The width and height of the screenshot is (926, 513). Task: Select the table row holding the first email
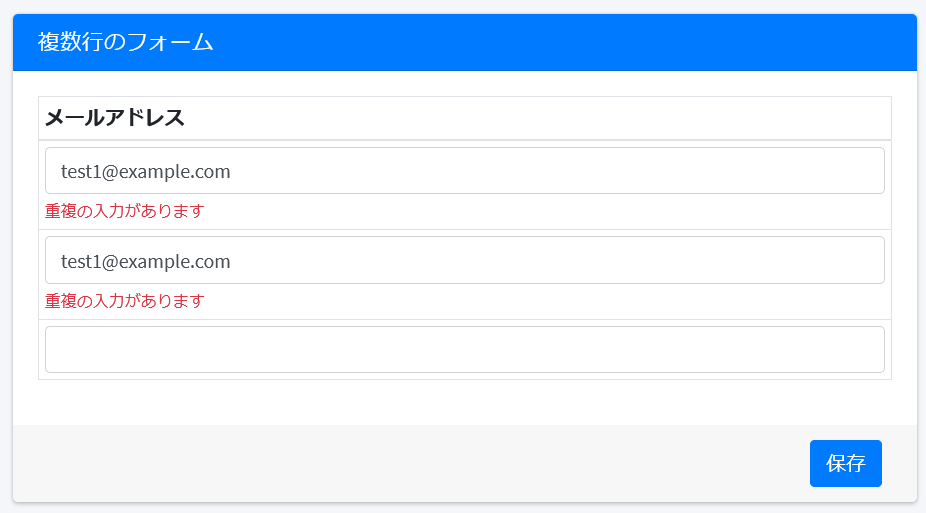click(x=465, y=185)
